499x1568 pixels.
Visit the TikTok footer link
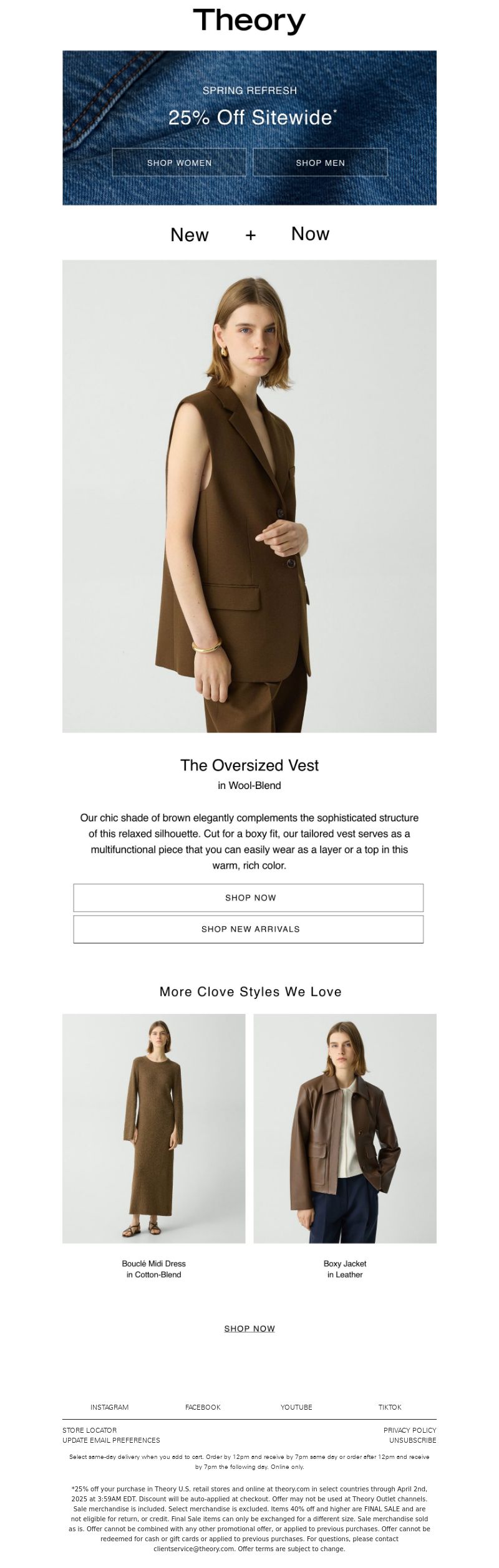[390, 1407]
